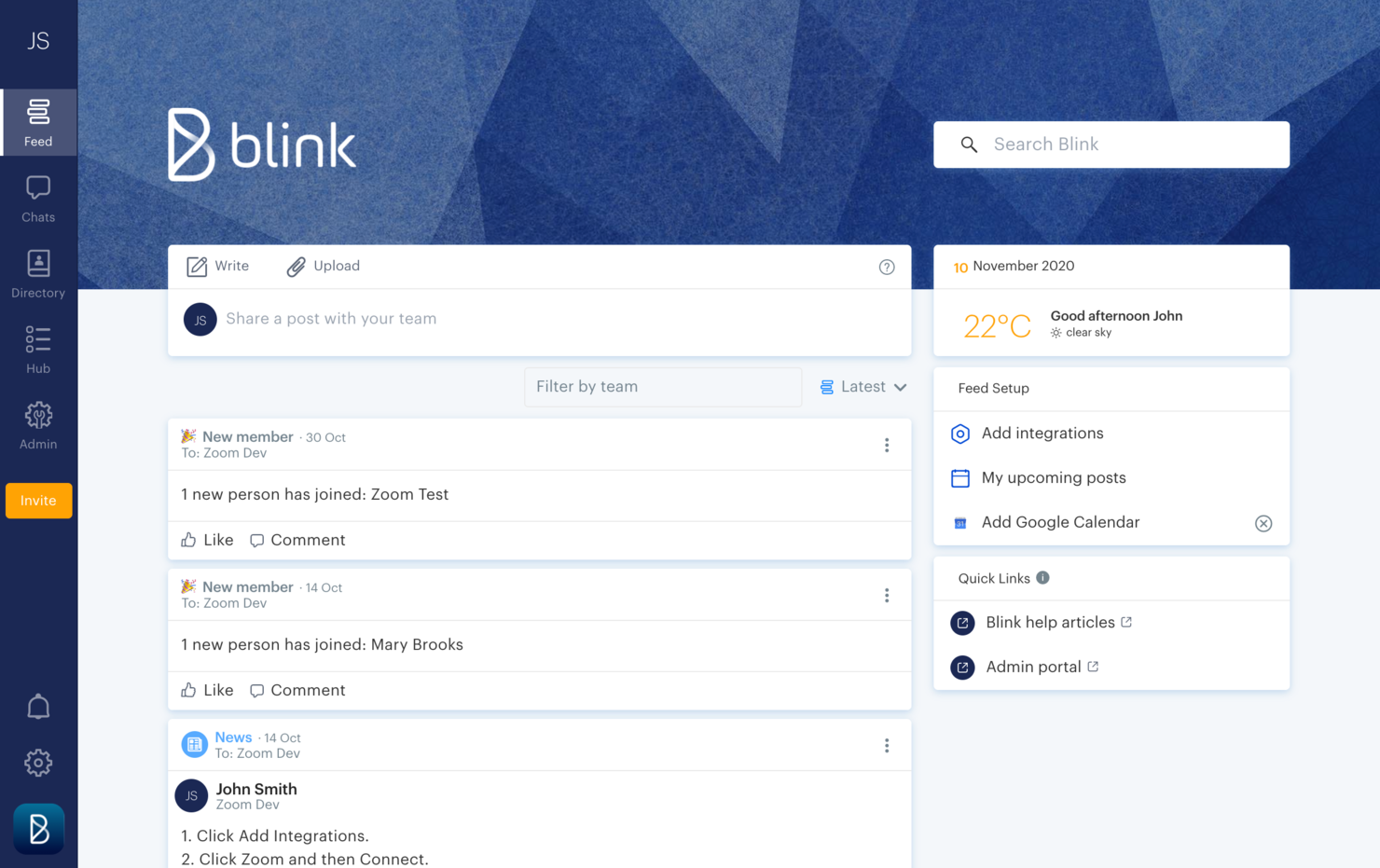This screenshot has height=868, width=1380.
Task: Open options menu for the News post
Action: pos(887,746)
